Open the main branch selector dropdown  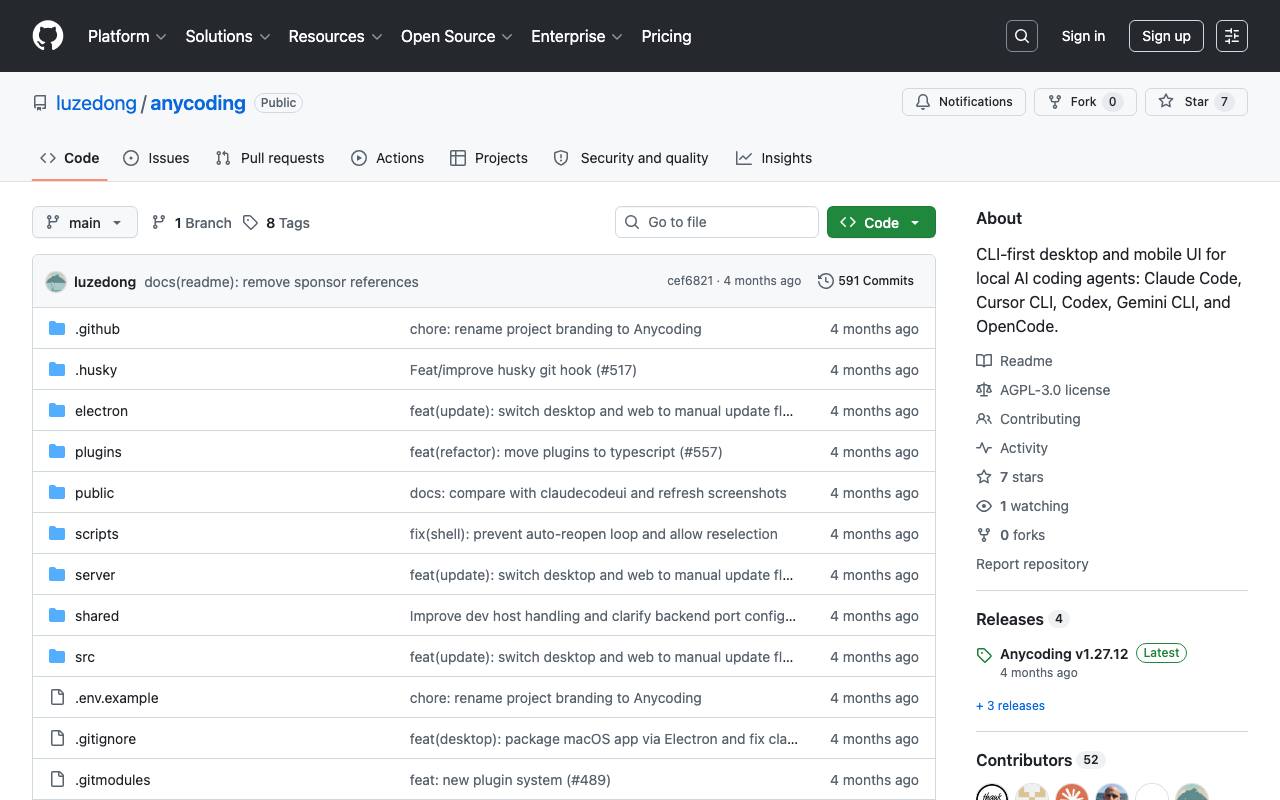(x=84, y=222)
